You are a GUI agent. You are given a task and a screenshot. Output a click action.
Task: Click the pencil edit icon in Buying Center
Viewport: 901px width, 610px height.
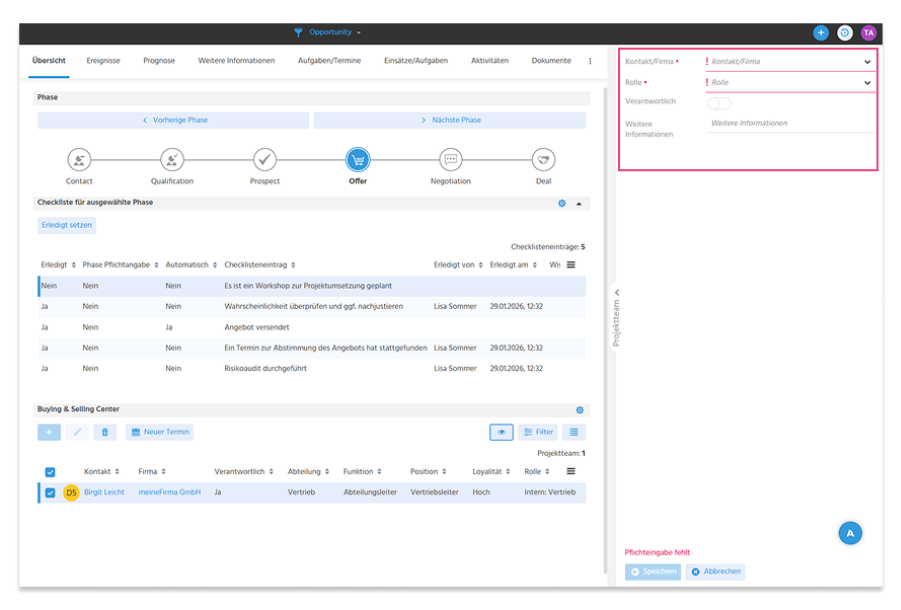pos(77,432)
